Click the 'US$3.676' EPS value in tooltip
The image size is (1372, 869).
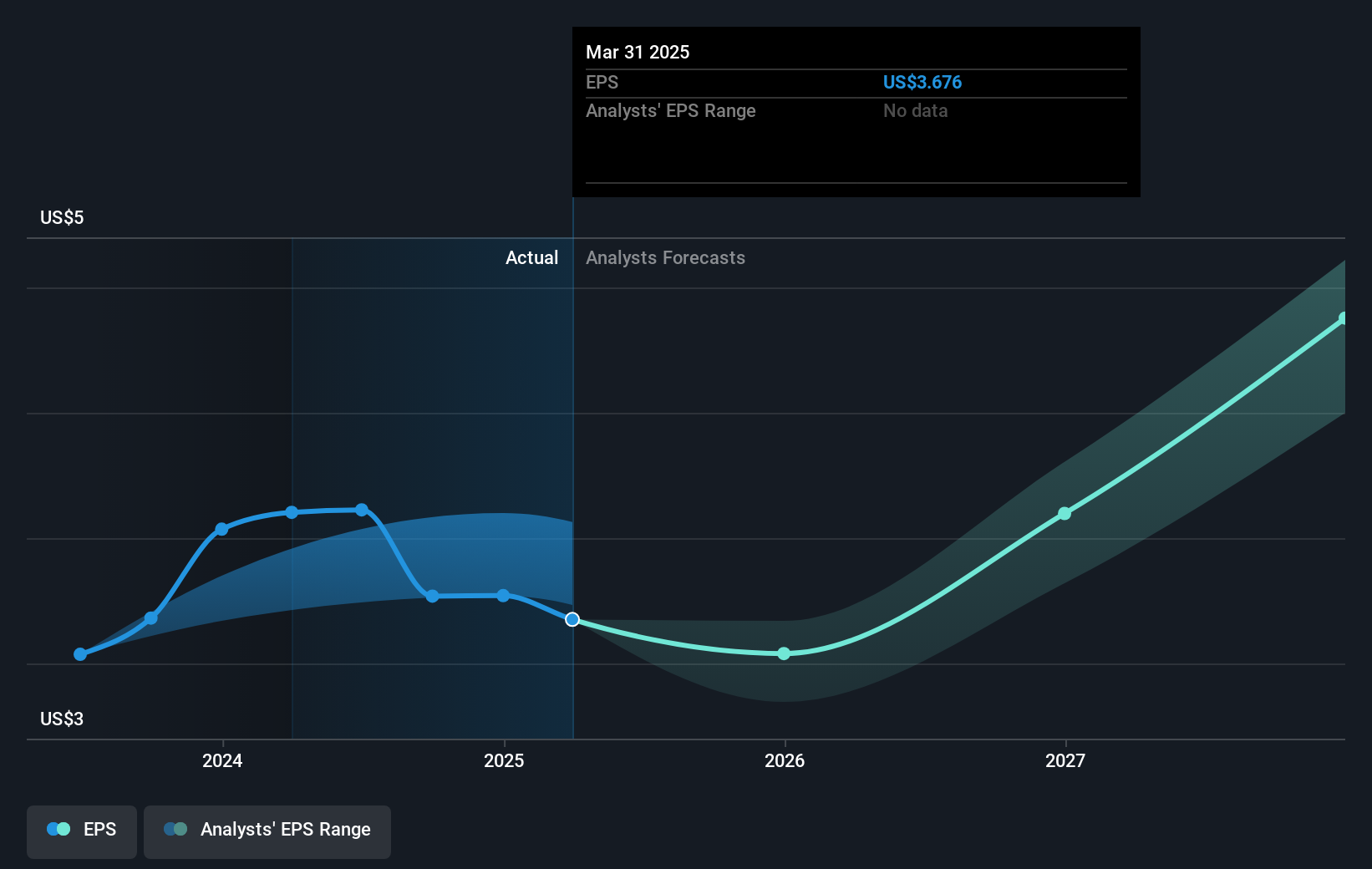(922, 82)
